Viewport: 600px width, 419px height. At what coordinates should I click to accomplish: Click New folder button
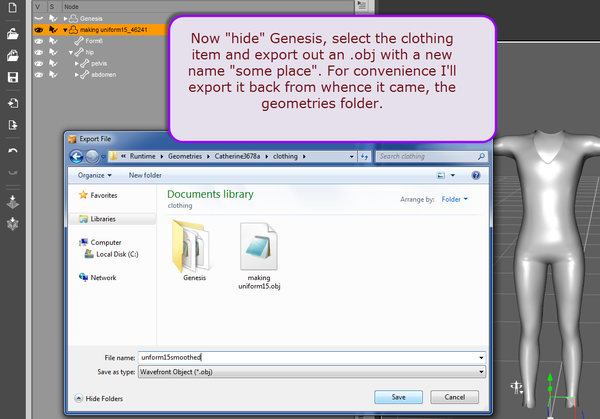click(145, 175)
